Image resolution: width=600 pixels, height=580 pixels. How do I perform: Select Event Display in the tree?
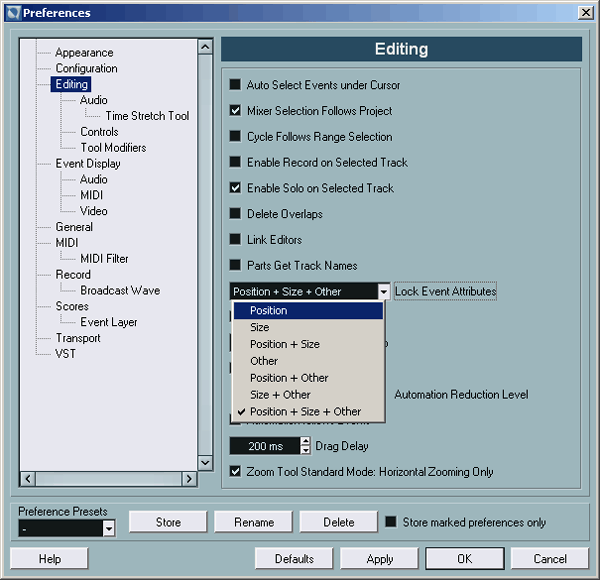tap(88, 163)
